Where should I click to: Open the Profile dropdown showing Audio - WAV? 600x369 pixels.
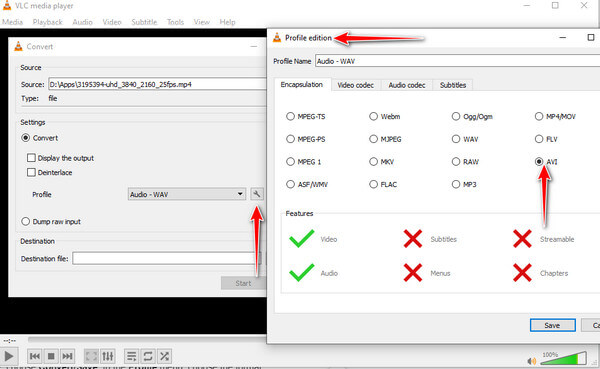coord(187,194)
